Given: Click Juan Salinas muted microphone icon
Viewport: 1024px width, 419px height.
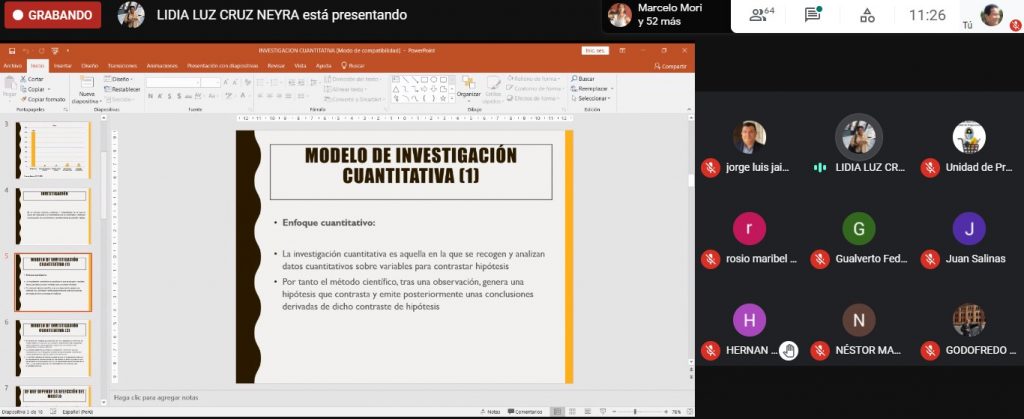Looking at the screenshot, I should 930,259.
